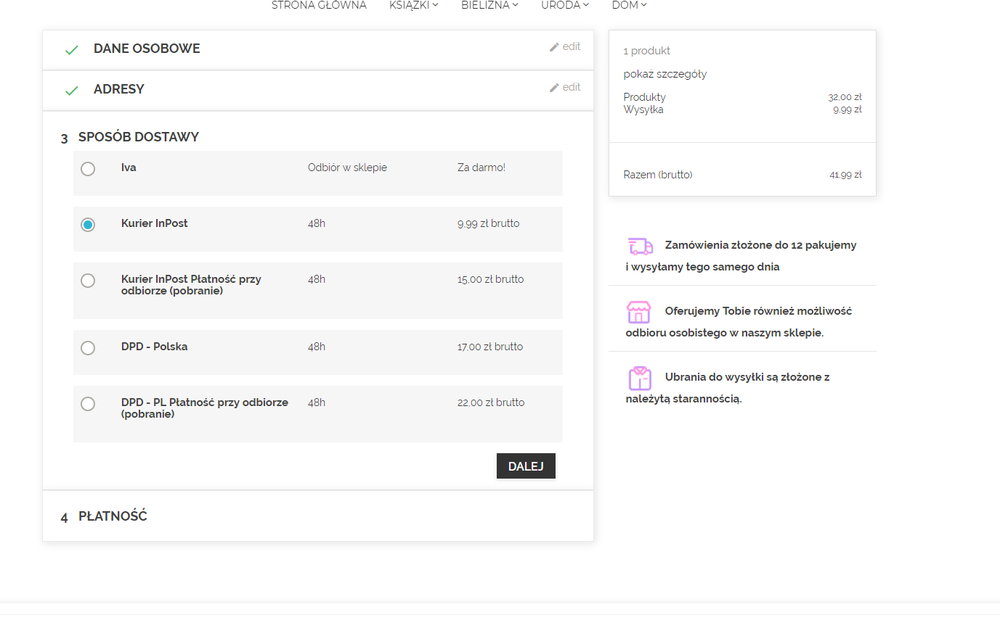This screenshot has width=1000, height=620.
Task: Select the Iva store pickup option
Action: pos(88,169)
